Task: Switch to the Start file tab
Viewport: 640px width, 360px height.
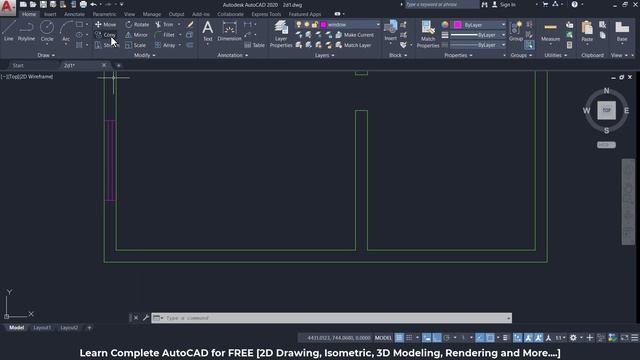Action: click(x=18, y=65)
